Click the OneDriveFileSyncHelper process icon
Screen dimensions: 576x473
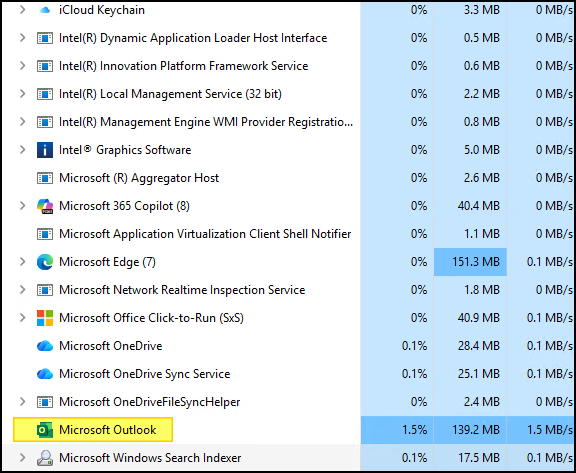coord(45,402)
